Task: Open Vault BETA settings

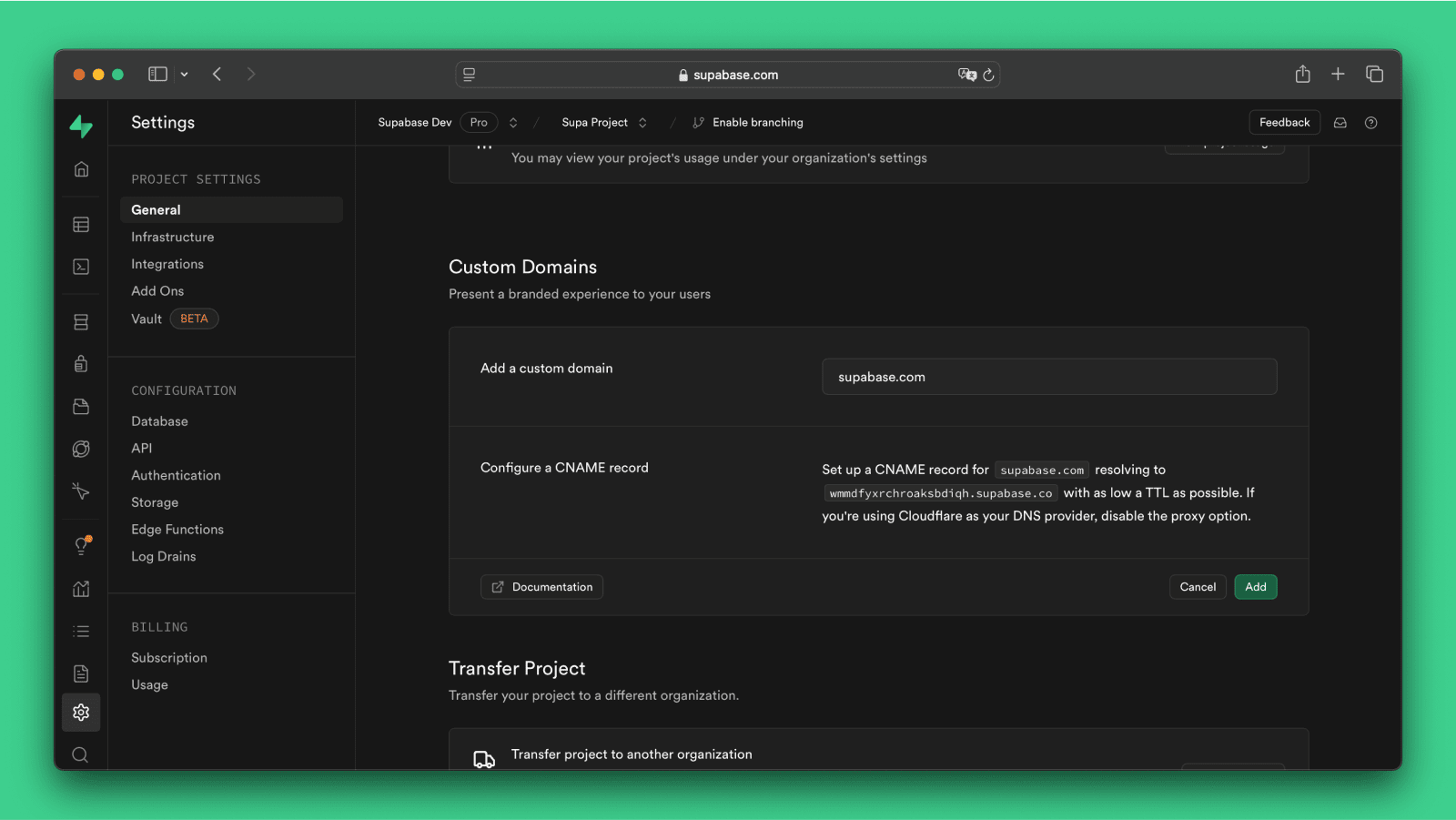Action: [175, 319]
